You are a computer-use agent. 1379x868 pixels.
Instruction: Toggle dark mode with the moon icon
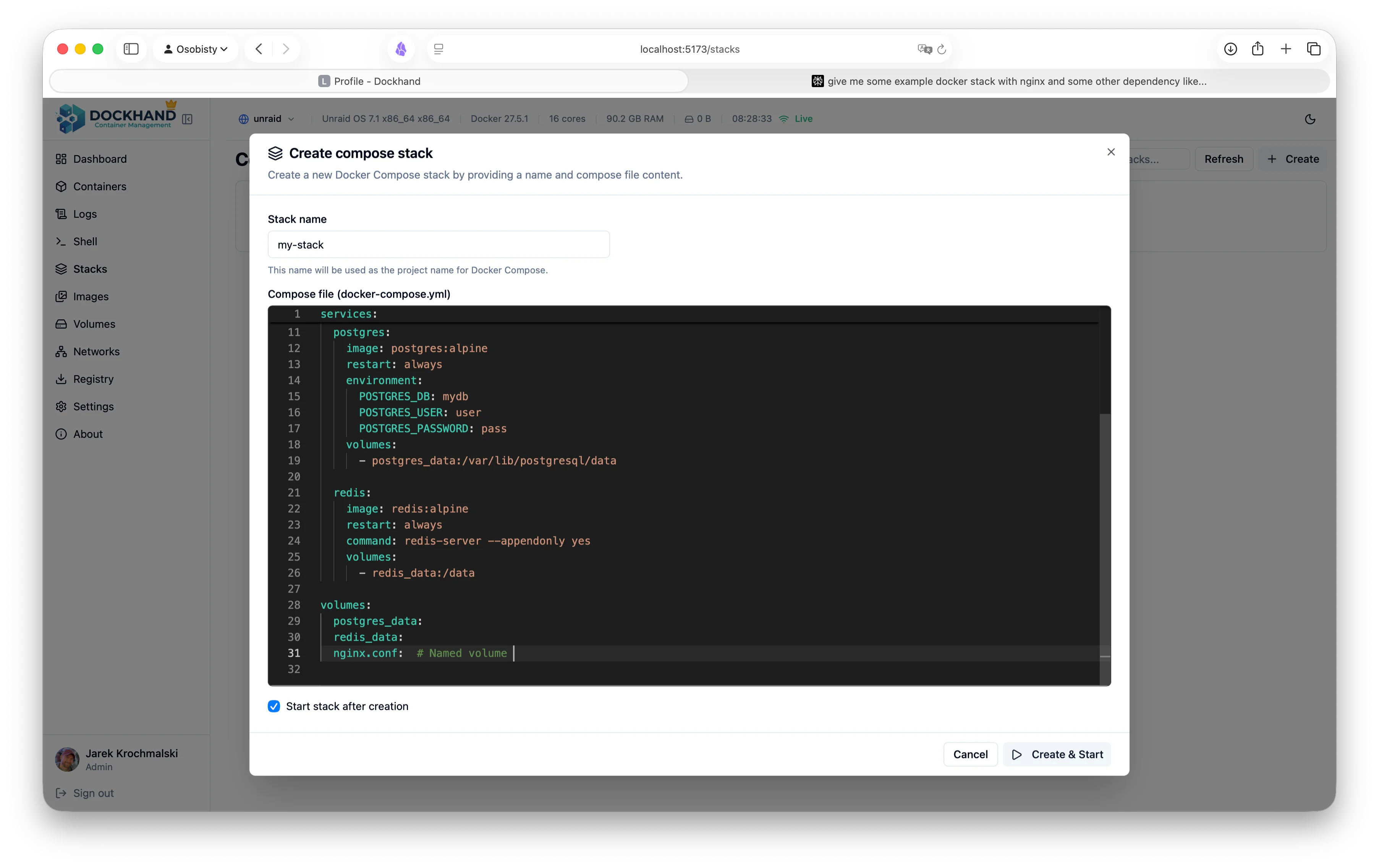click(x=1310, y=118)
